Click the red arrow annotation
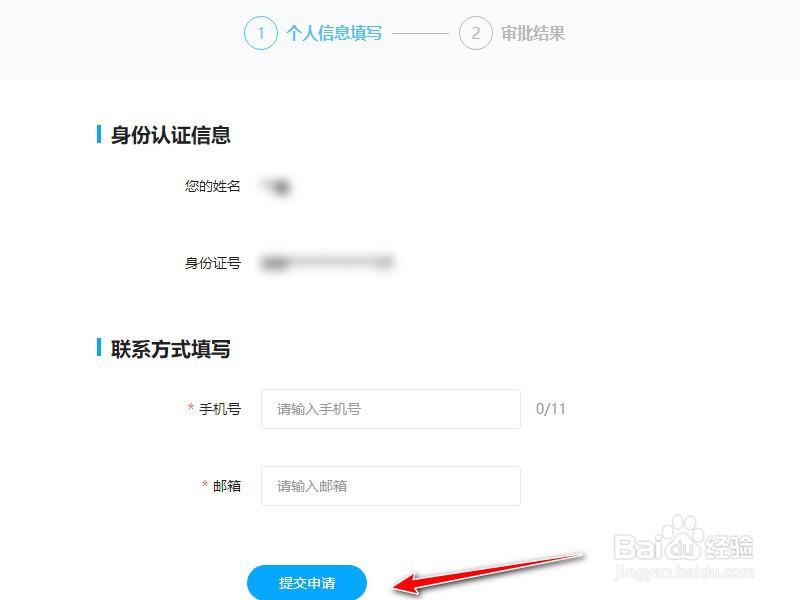The width and height of the screenshot is (800, 600). click(x=487, y=574)
